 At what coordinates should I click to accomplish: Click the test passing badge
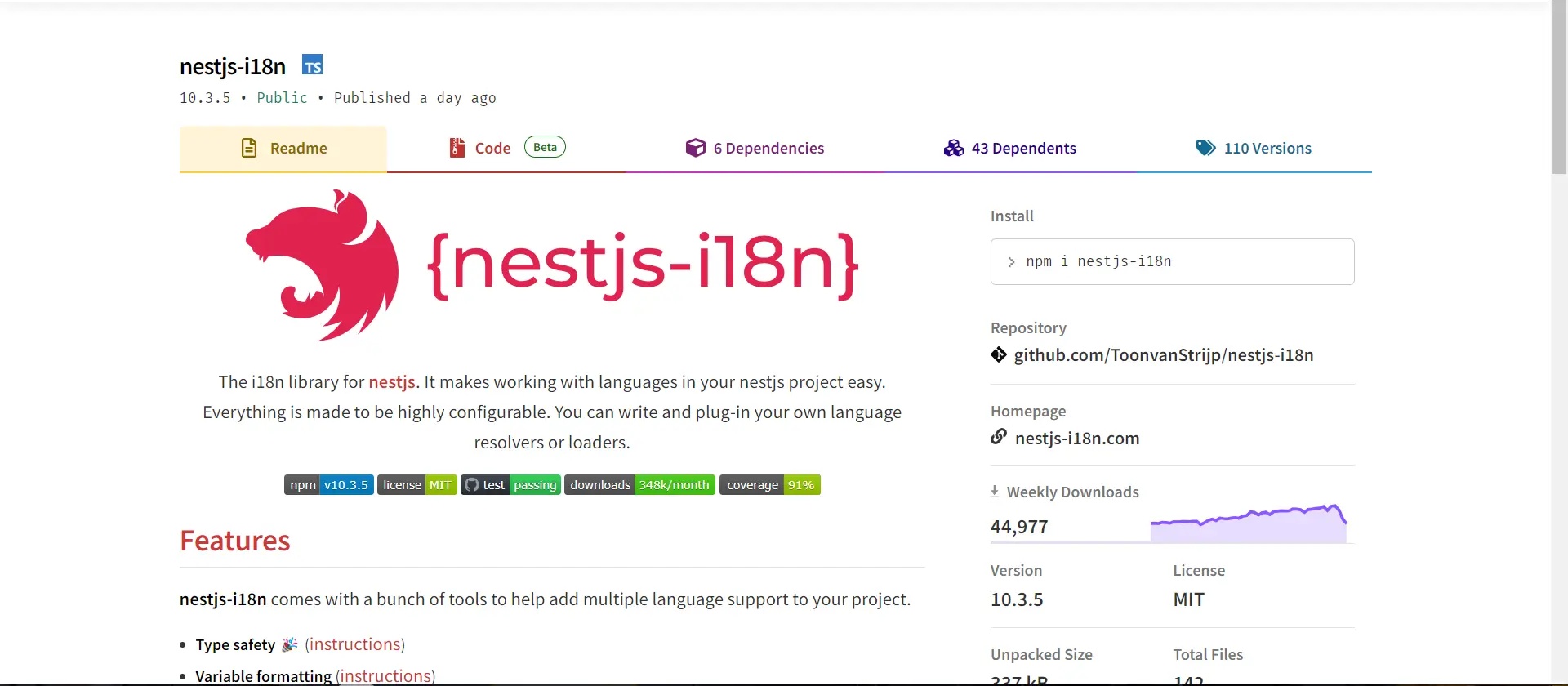click(x=510, y=485)
